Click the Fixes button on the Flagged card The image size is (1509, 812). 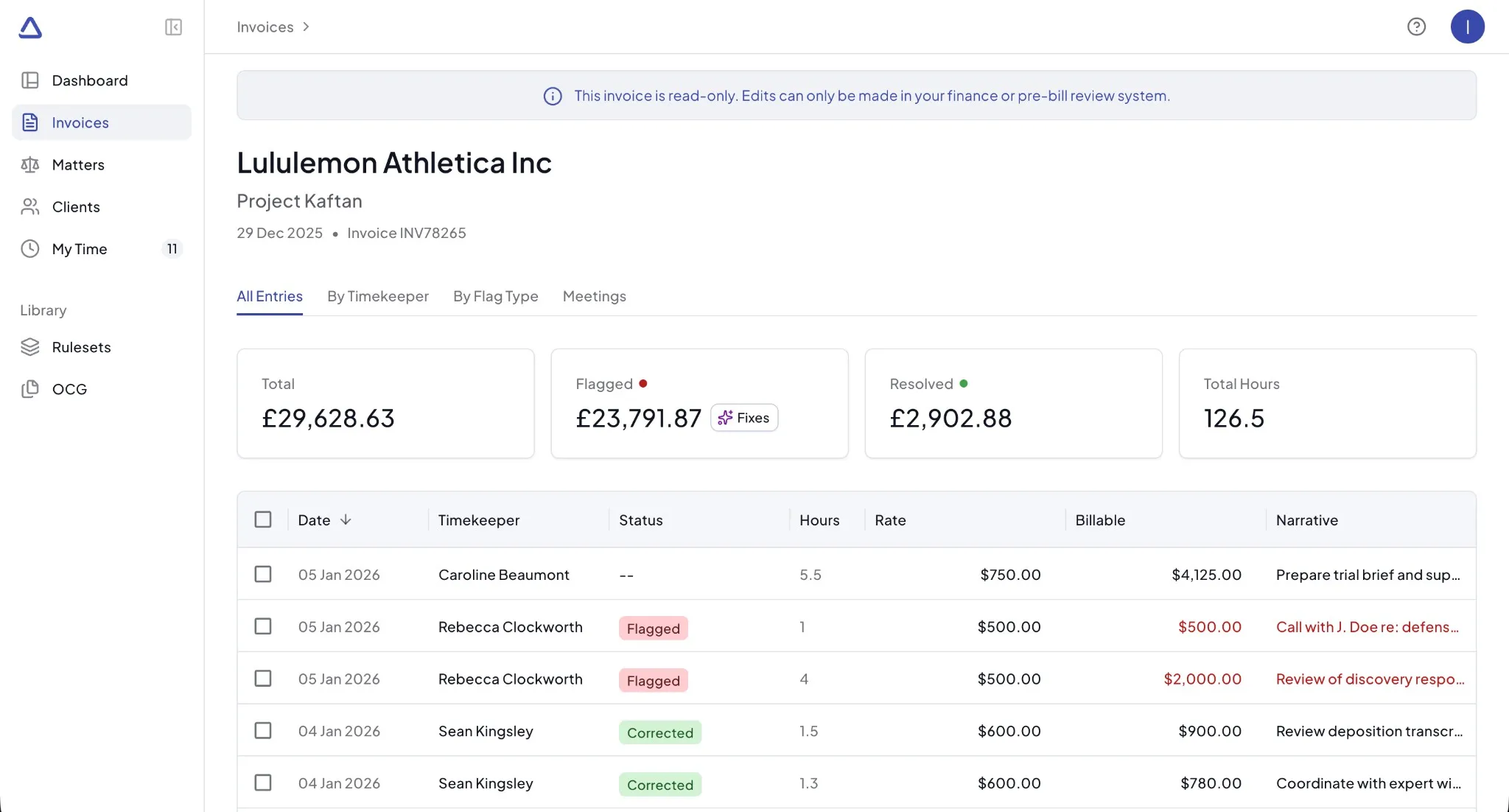pos(744,417)
